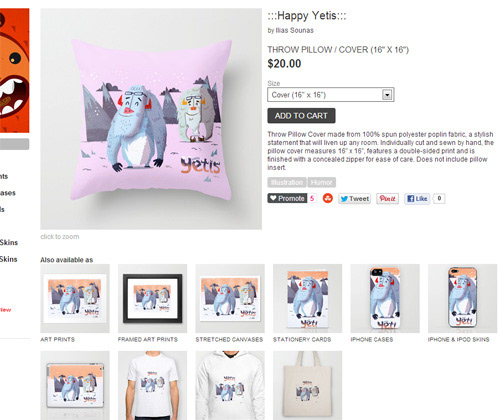
Task: Zoom the main pillow product image
Action: pyautogui.click(x=151, y=119)
